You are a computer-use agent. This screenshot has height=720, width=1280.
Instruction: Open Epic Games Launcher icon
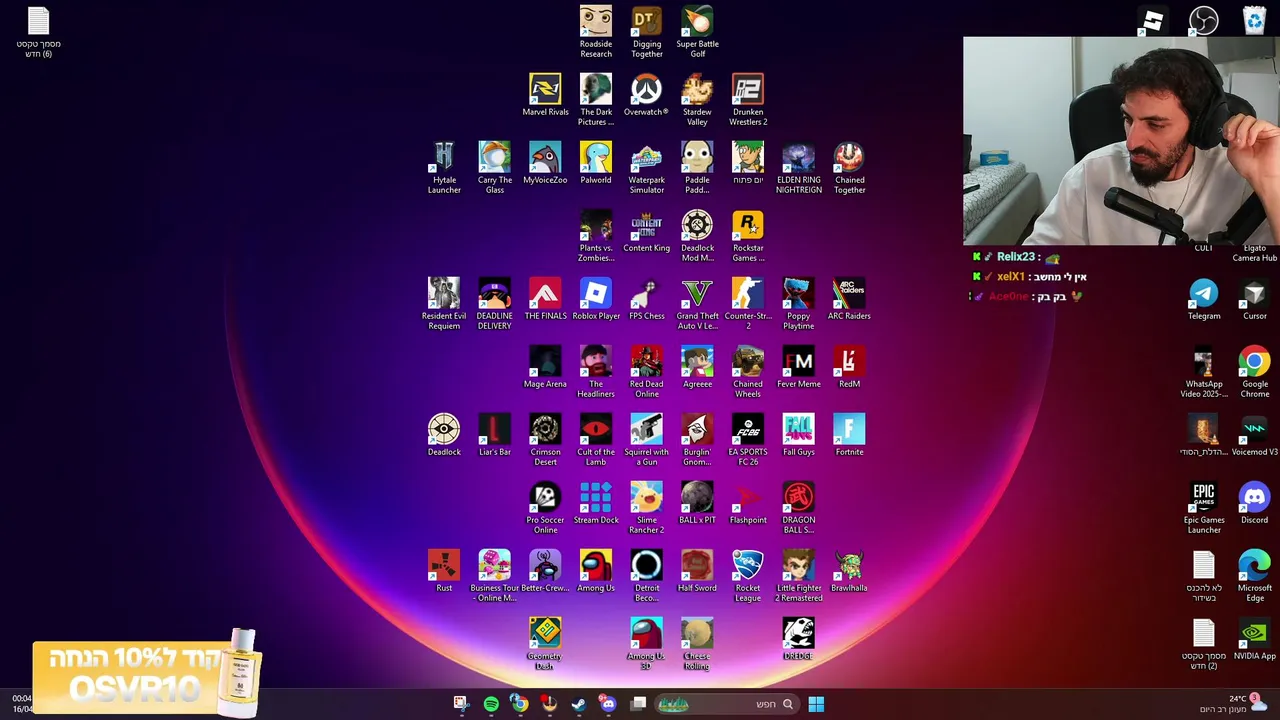click(1204, 507)
